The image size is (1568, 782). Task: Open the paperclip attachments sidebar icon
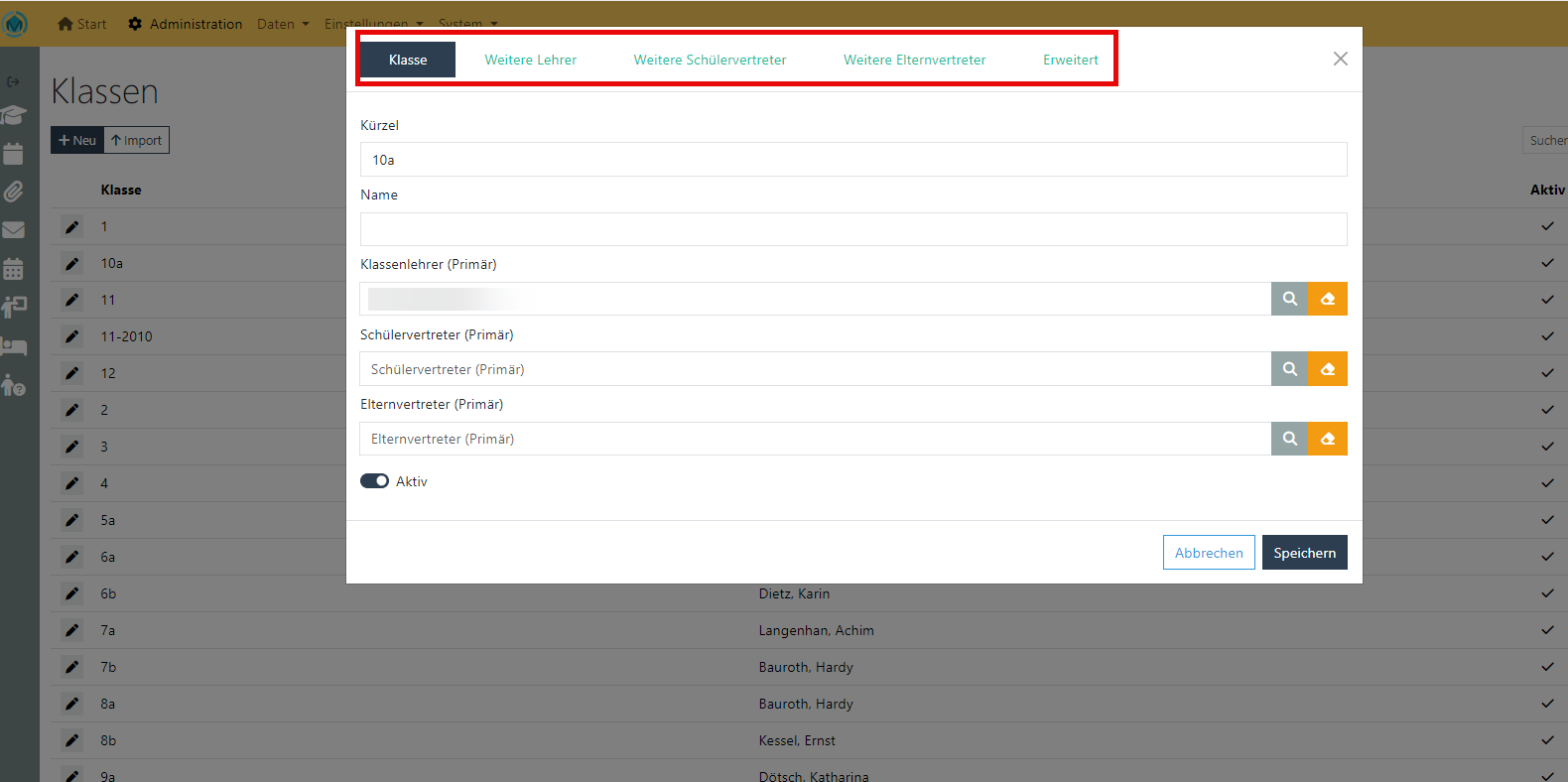click(13, 192)
